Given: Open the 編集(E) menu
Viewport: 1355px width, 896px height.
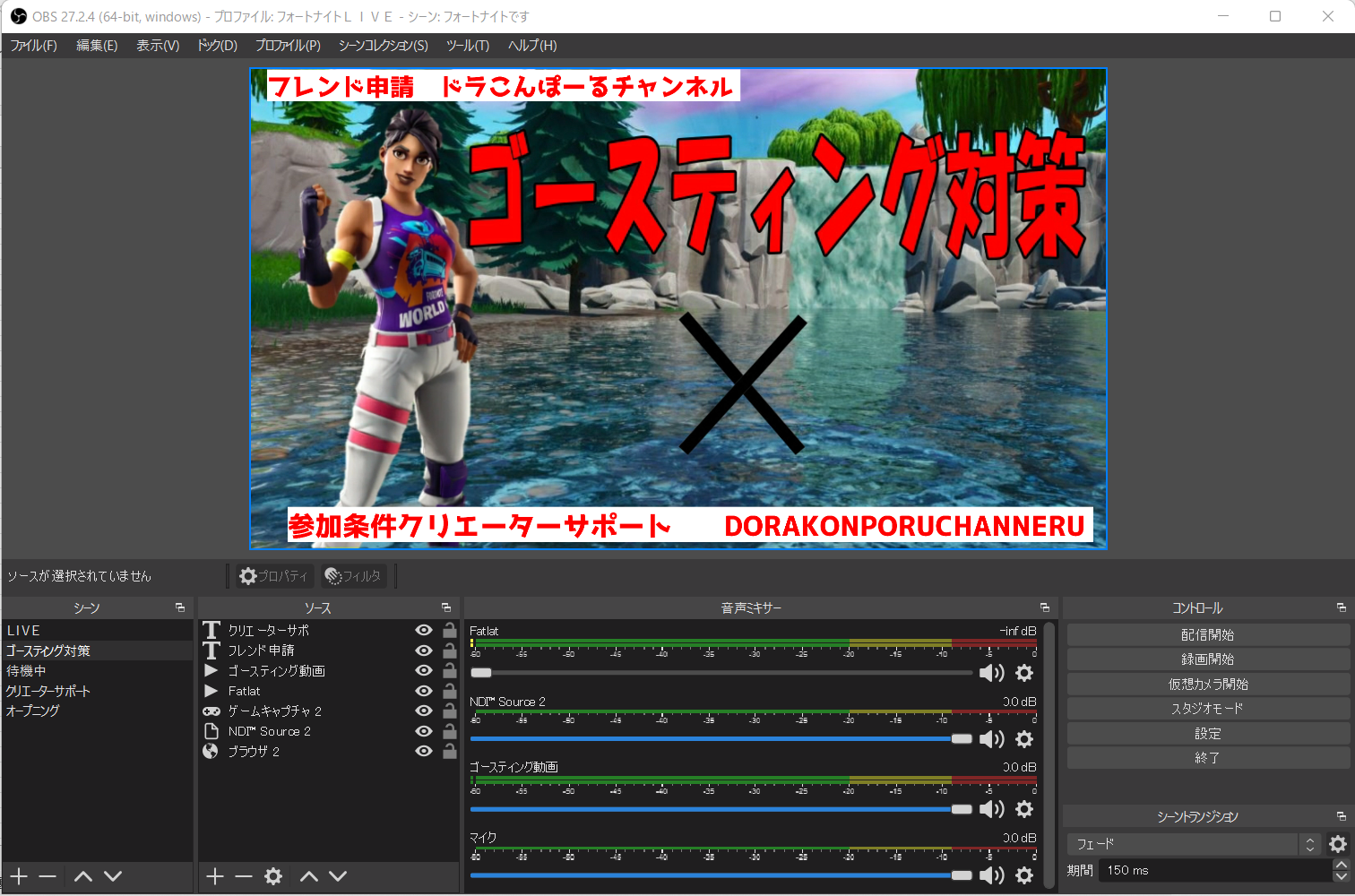Looking at the screenshot, I should [97, 46].
